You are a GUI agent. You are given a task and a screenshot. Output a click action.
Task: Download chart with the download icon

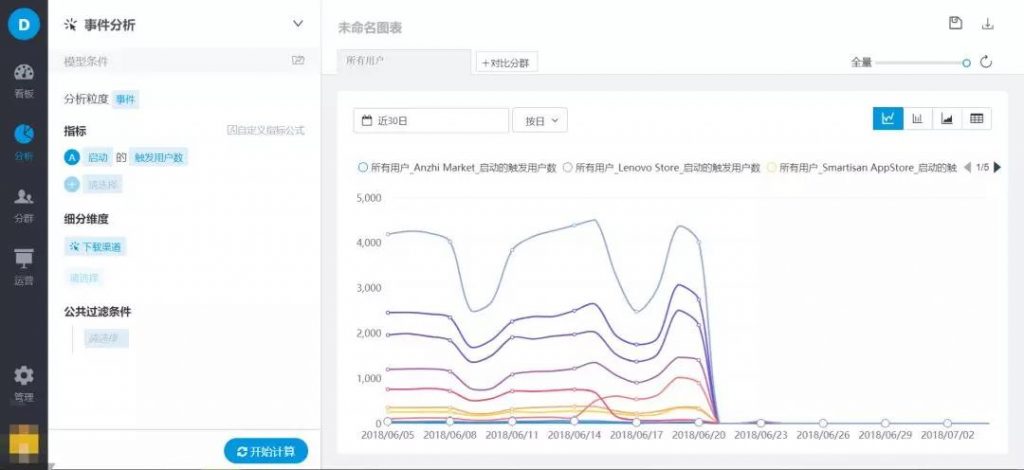[987, 24]
